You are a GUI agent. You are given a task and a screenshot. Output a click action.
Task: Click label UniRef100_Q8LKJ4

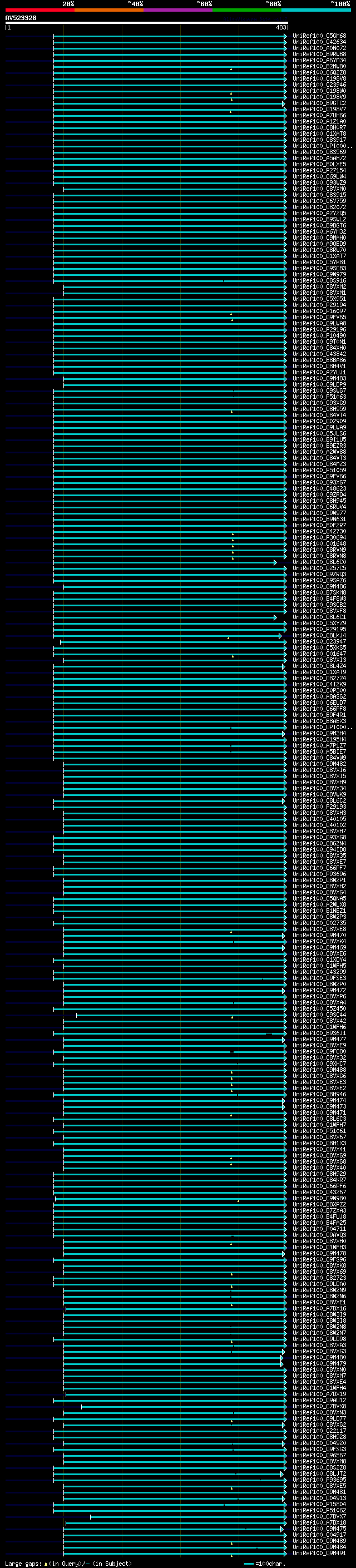[x=319, y=635]
